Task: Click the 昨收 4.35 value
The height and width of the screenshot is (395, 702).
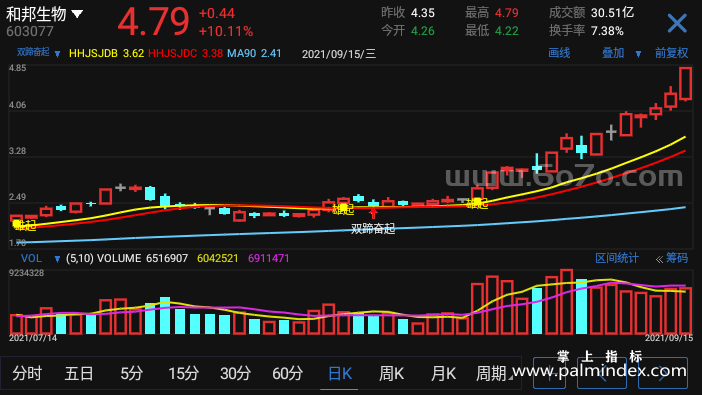Action: pyautogui.click(x=423, y=13)
